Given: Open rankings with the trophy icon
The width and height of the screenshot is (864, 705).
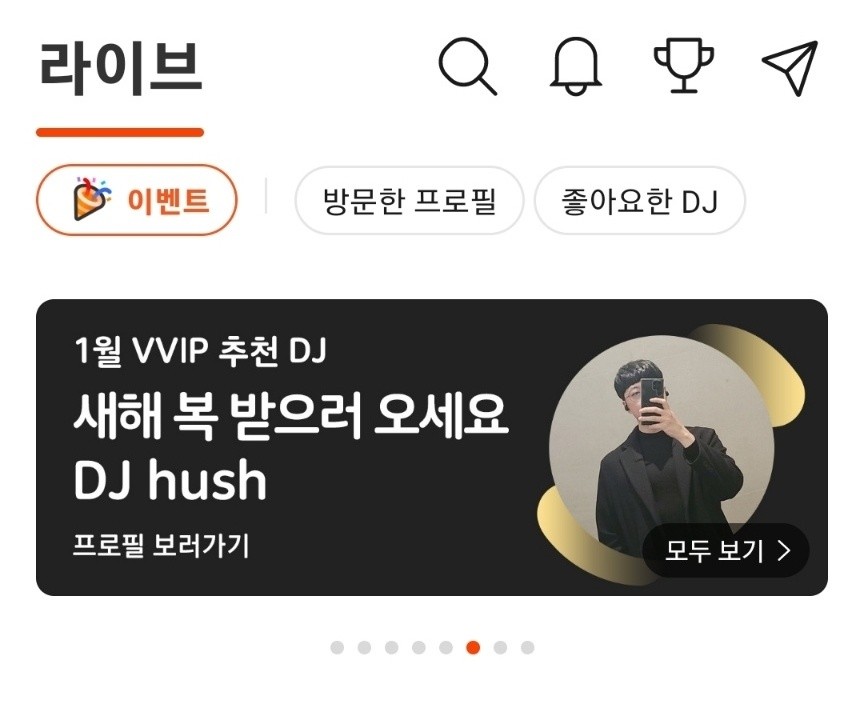Looking at the screenshot, I should tap(684, 65).
